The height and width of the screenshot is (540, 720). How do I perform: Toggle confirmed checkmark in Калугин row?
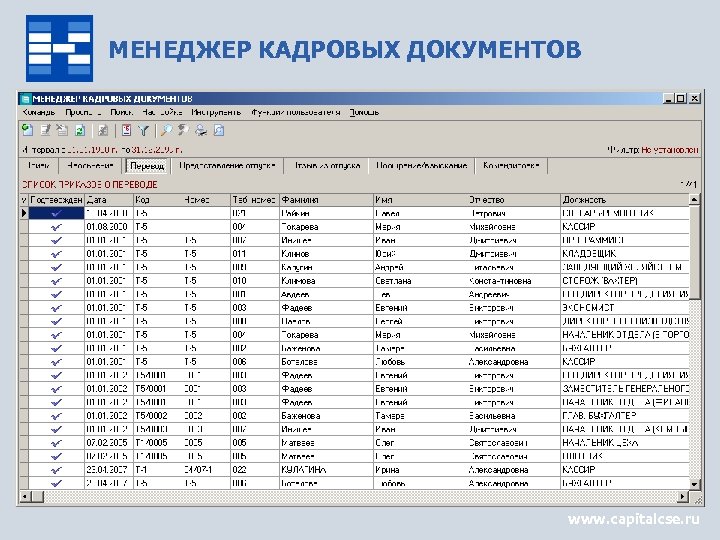click(x=56, y=267)
